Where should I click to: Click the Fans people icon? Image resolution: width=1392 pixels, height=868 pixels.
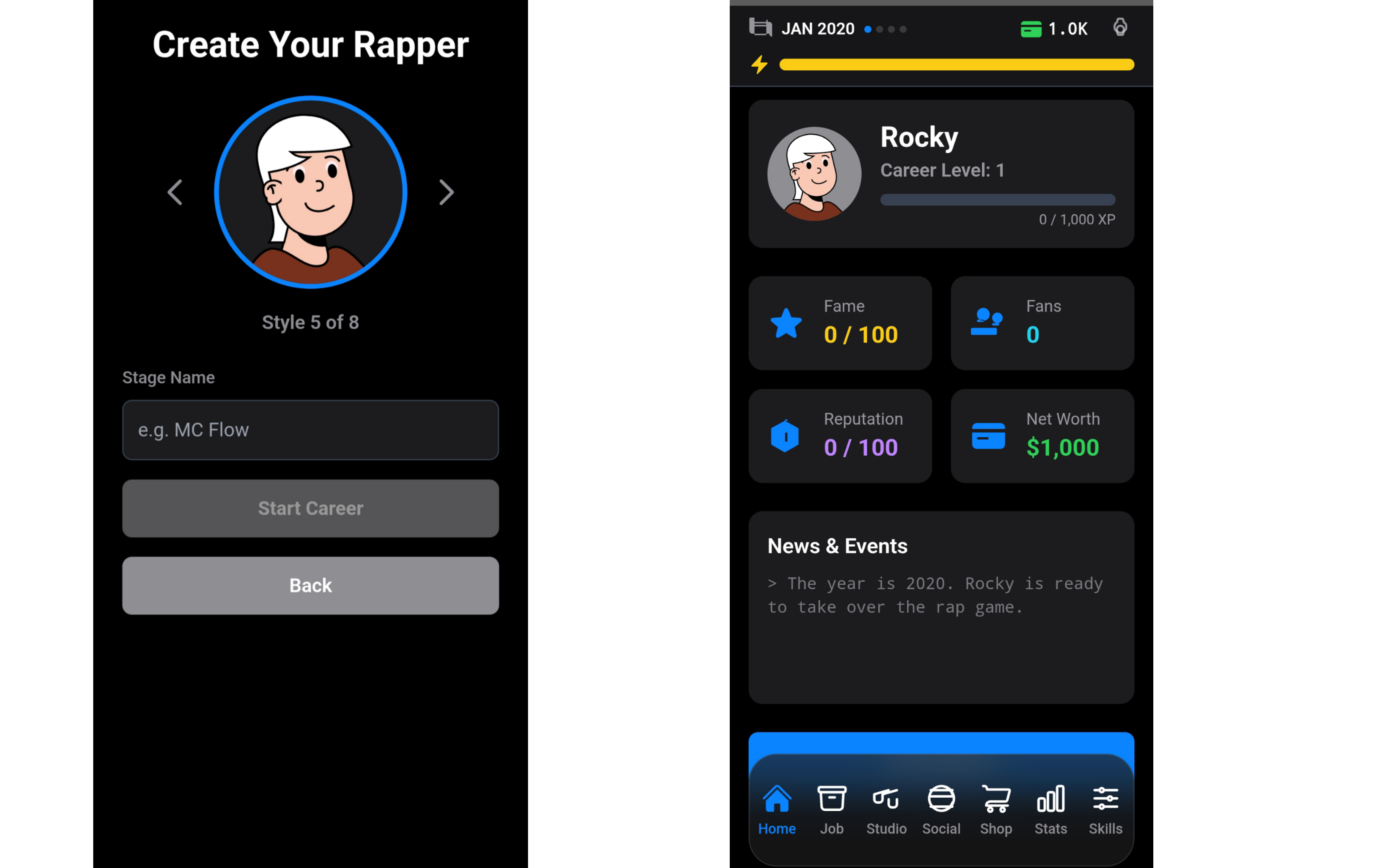[x=986, y=321]
